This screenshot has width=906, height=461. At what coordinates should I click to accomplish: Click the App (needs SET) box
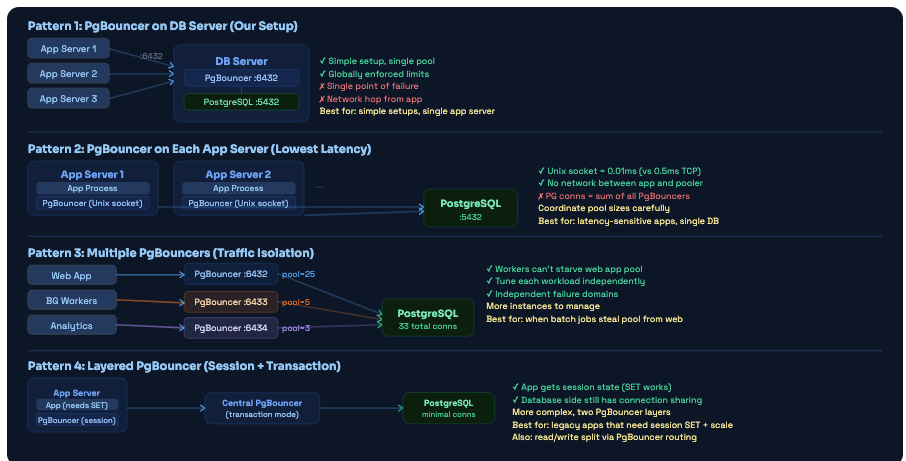(x=77, y=405)
